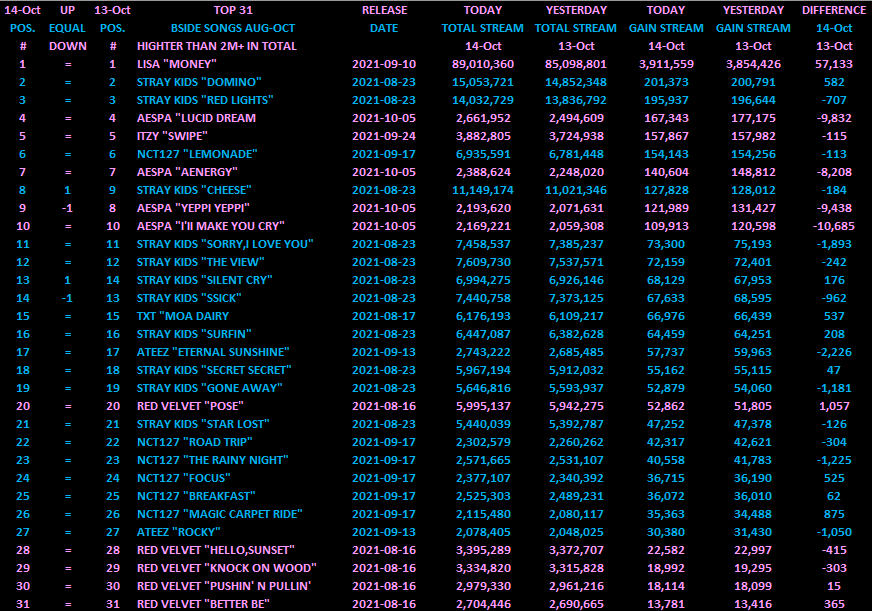Select today's total stream 6,176,193

point(483,316)
